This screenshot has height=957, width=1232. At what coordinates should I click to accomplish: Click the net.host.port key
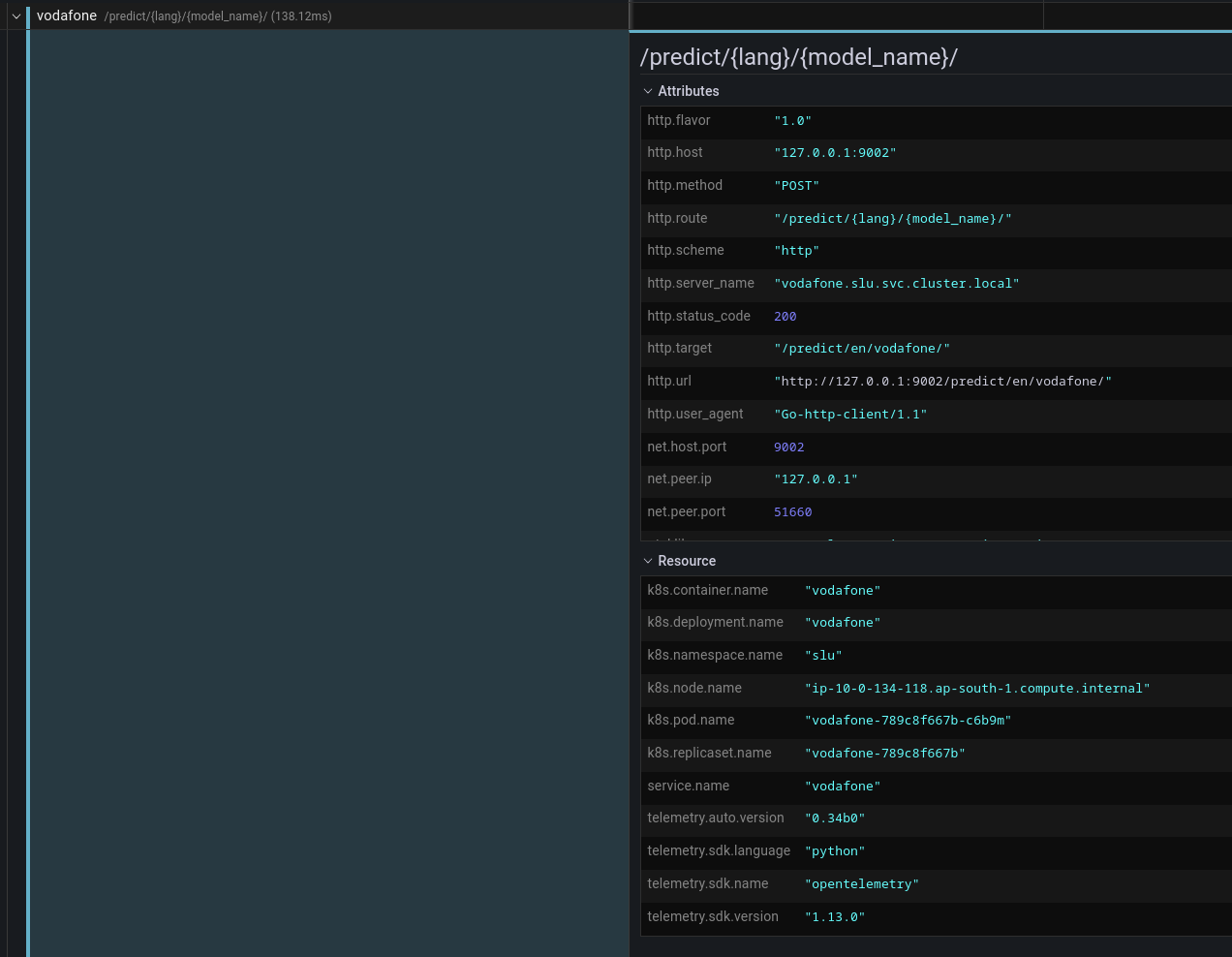pos(687,447)
